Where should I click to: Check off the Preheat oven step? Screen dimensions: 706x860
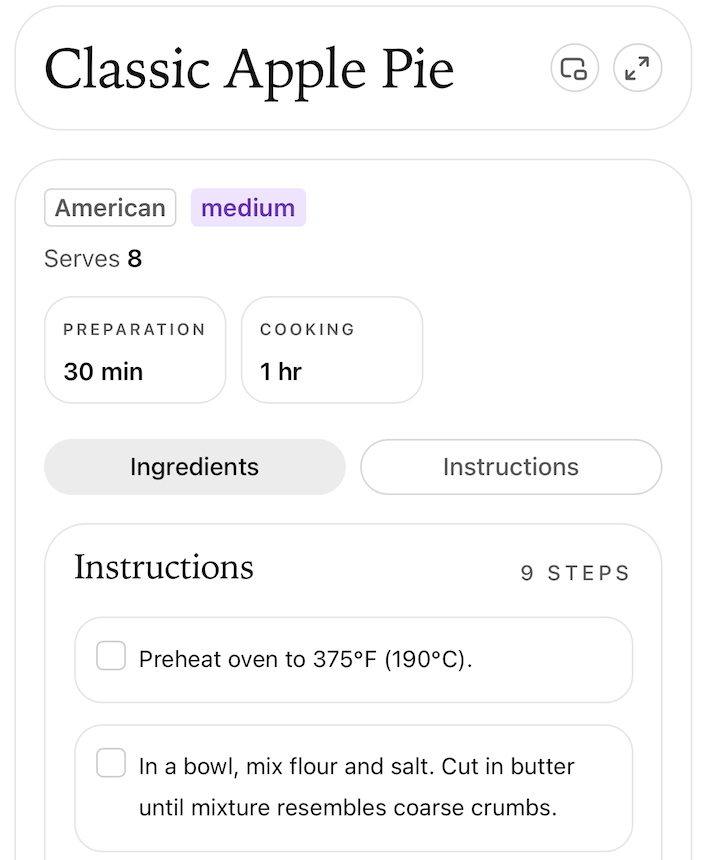[x=111, y=657]
